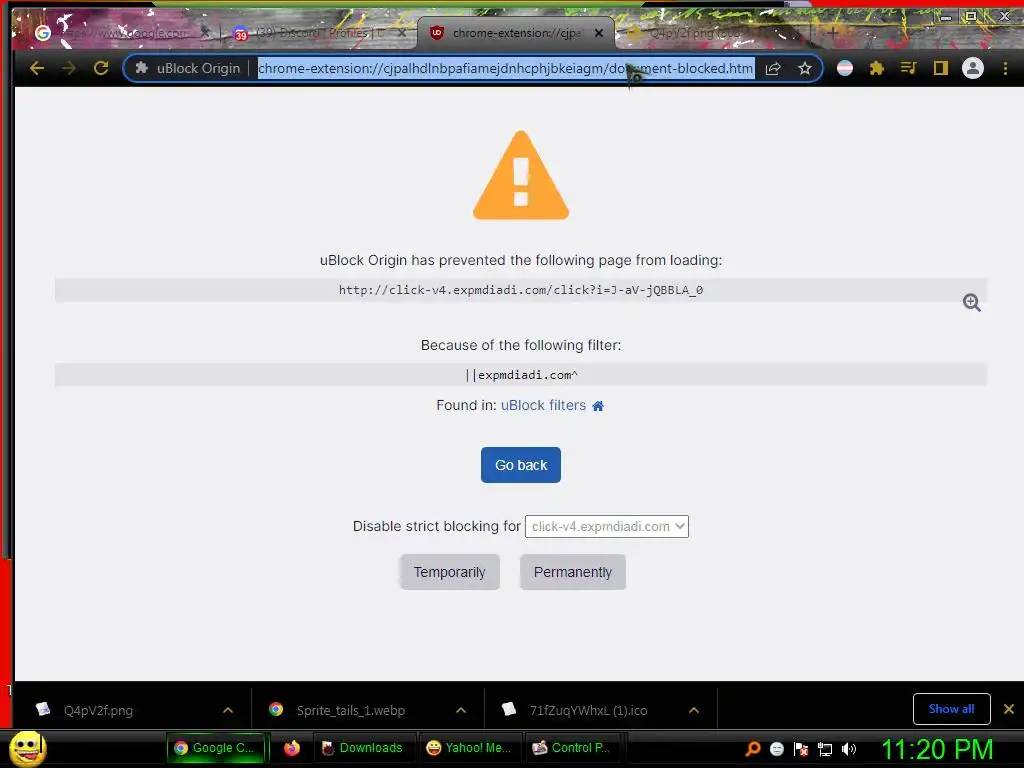This screenshot has width=1024, height=768.
Task: Disable strict blocking Temporarily
Action: pyautogui.click(x=449, y=572)
